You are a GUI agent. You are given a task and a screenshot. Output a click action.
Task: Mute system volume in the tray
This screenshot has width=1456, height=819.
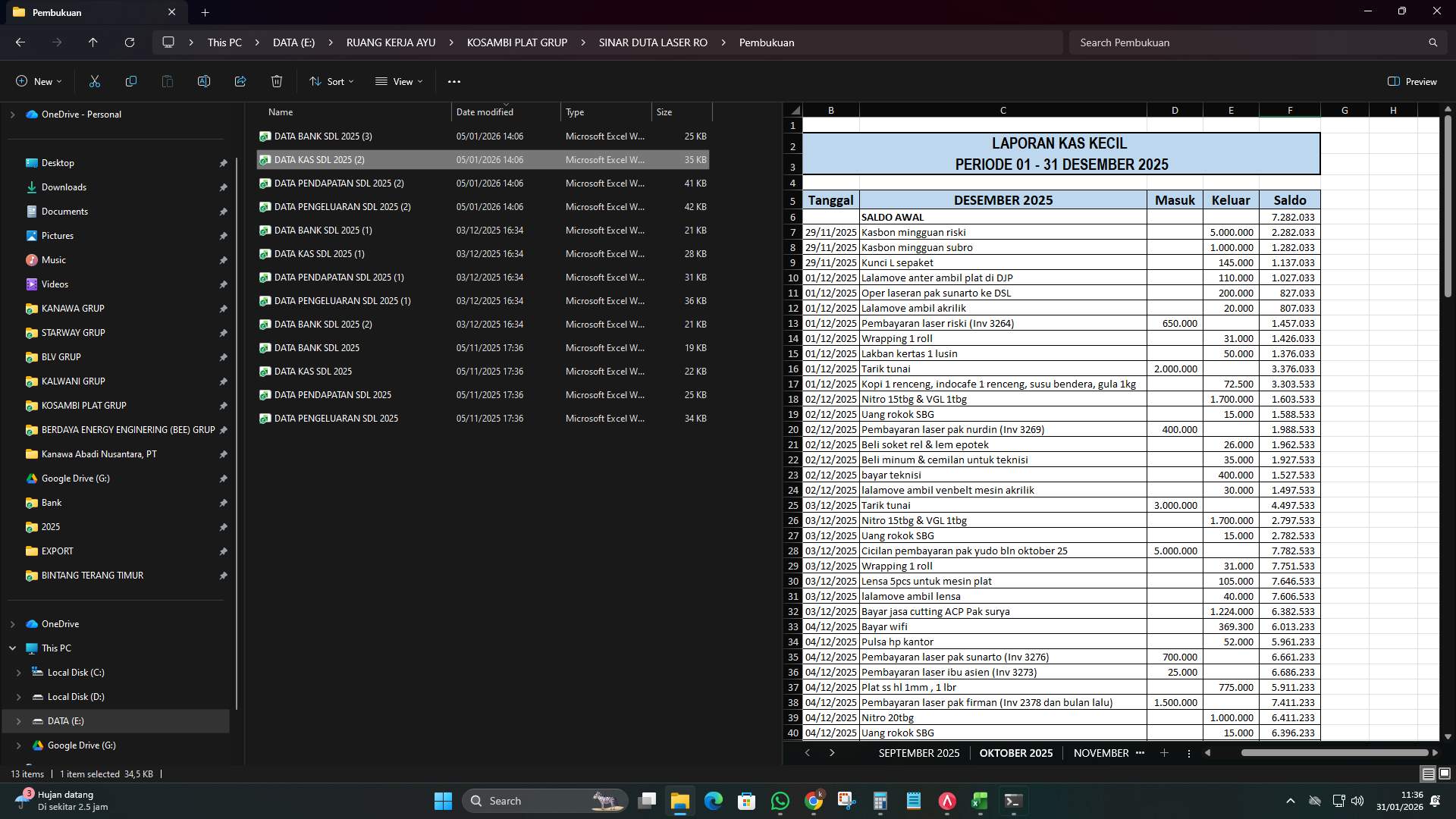[1357, 800]
